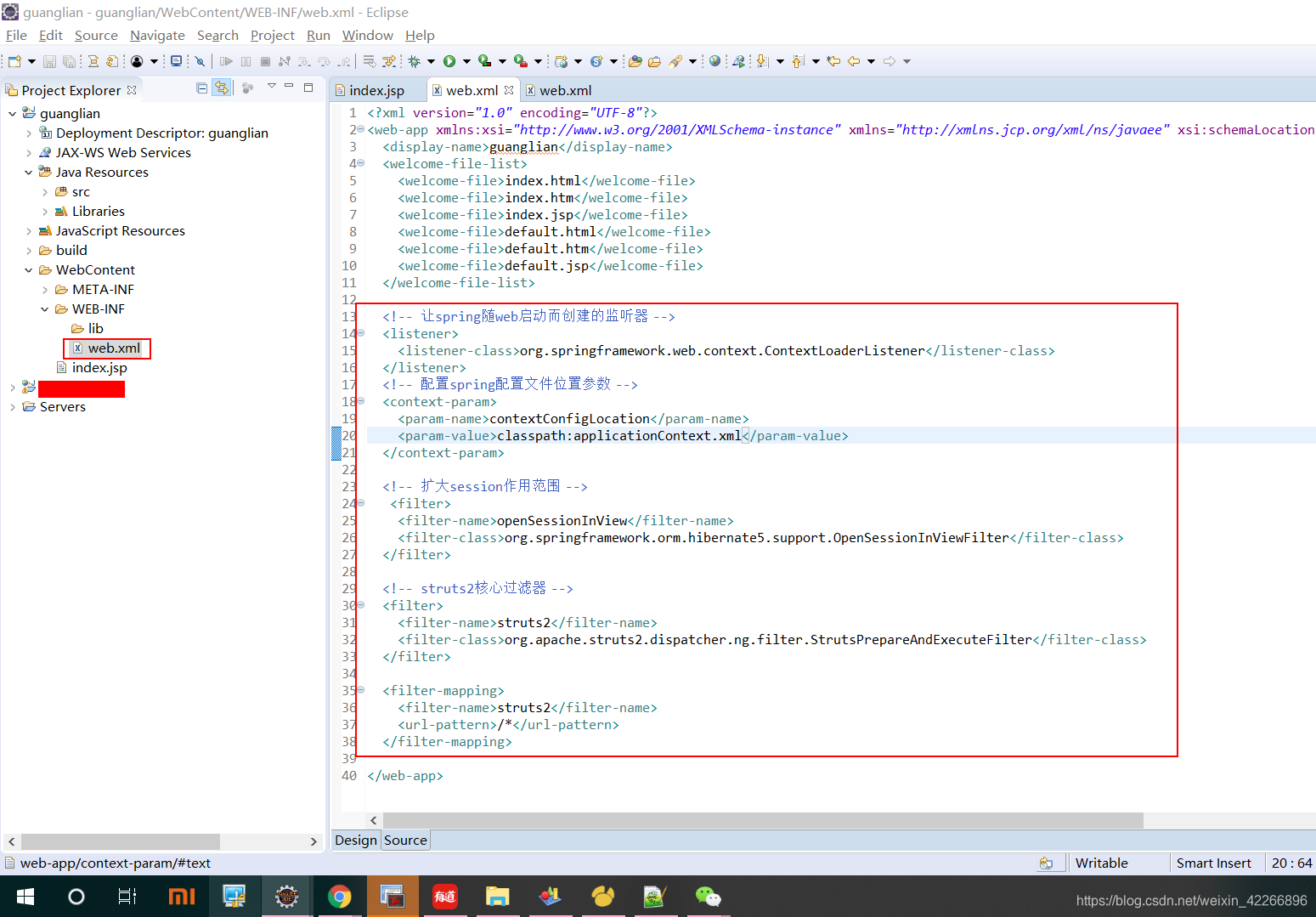Screen dimensions: 1316x917
Task: Select JAX-WS Web Services tree item
Action: pos(115,153)
